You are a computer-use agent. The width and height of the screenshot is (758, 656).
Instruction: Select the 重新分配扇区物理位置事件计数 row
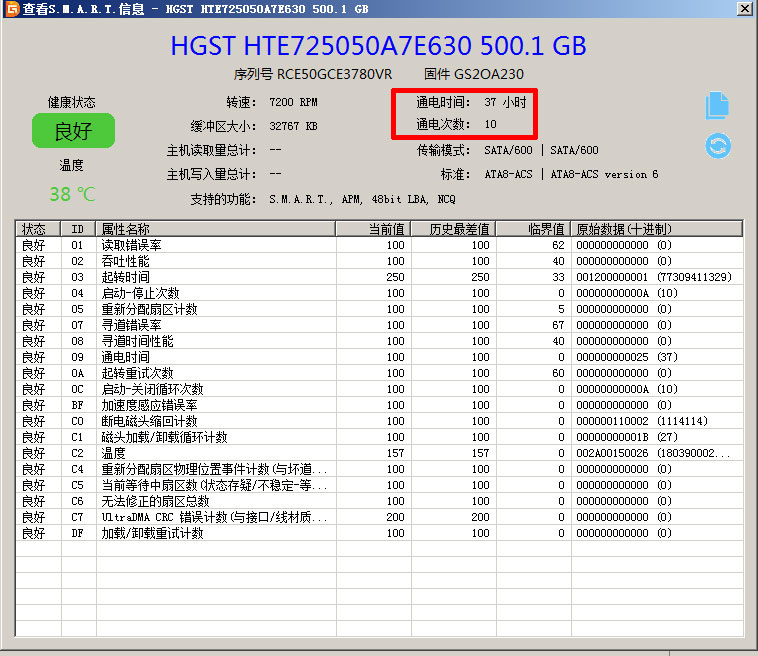click(x=379, y=469)
